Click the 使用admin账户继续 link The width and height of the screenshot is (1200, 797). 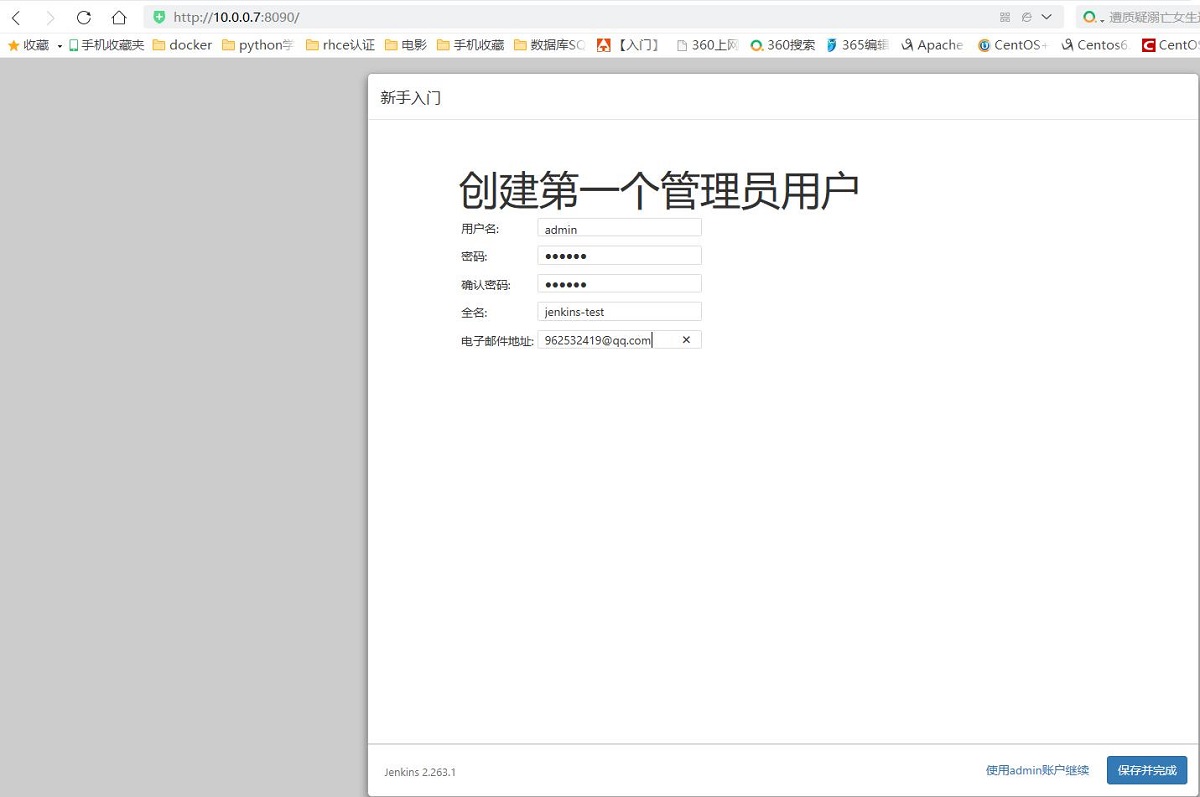pos(1037,770)
